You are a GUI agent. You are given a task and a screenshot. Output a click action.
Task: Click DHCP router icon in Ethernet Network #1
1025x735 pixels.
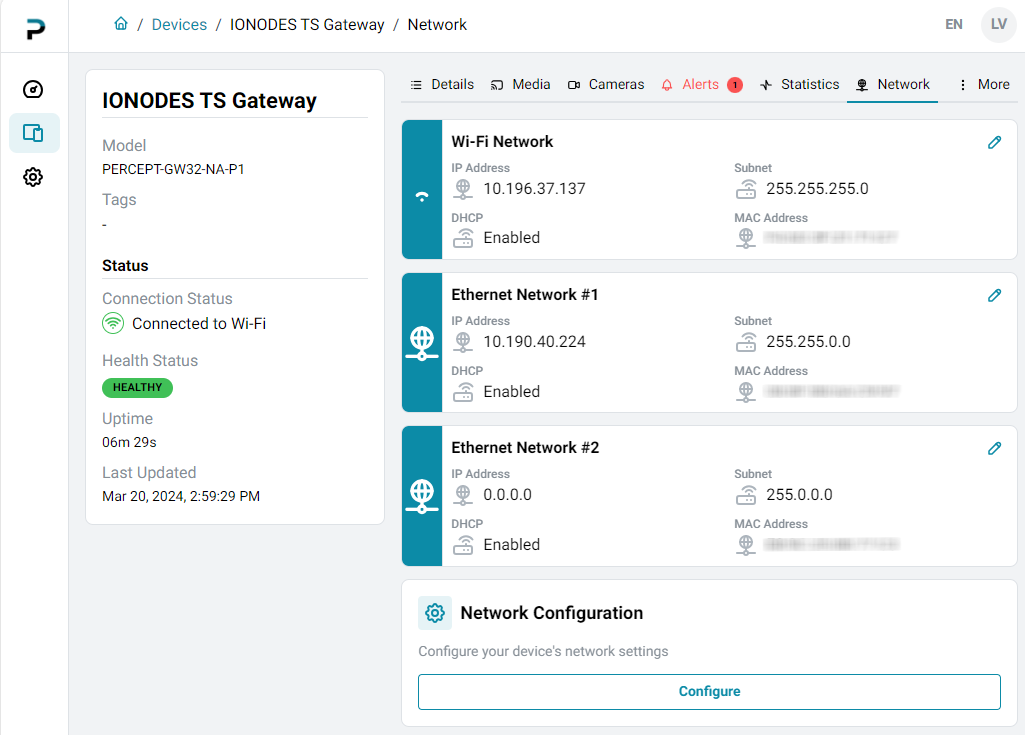[463, 392]
